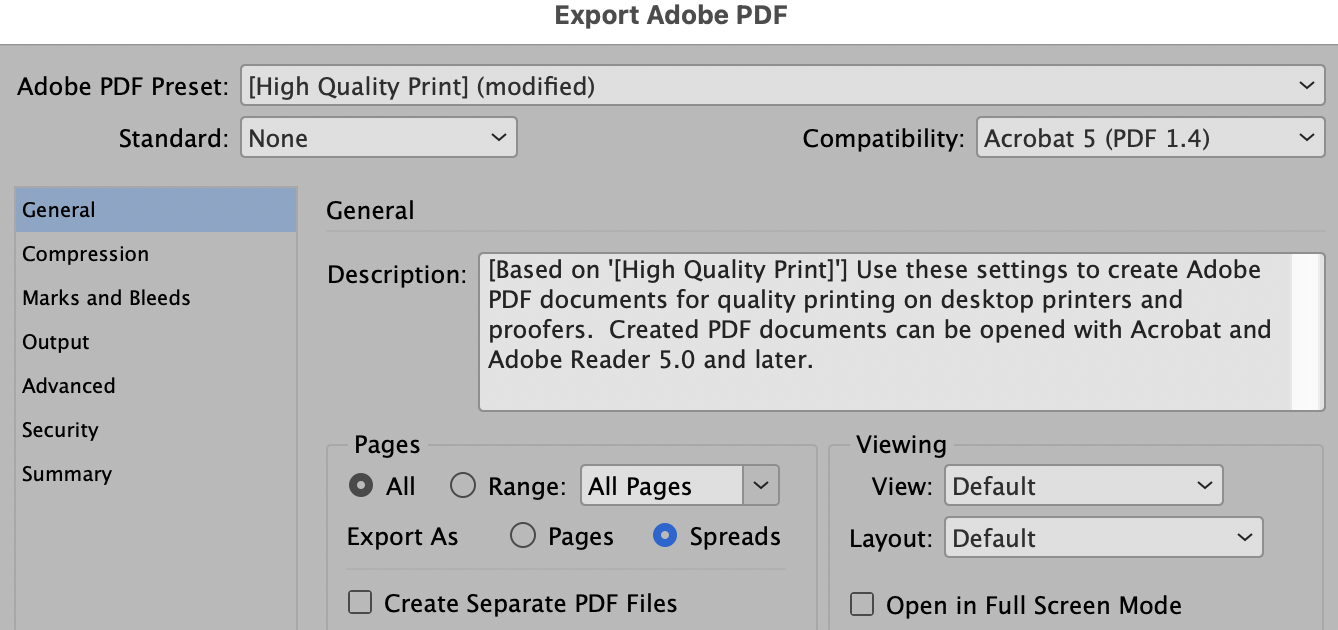Select the Output settings panel
The image size is (1338, 630).
click(x=55, y=341)
